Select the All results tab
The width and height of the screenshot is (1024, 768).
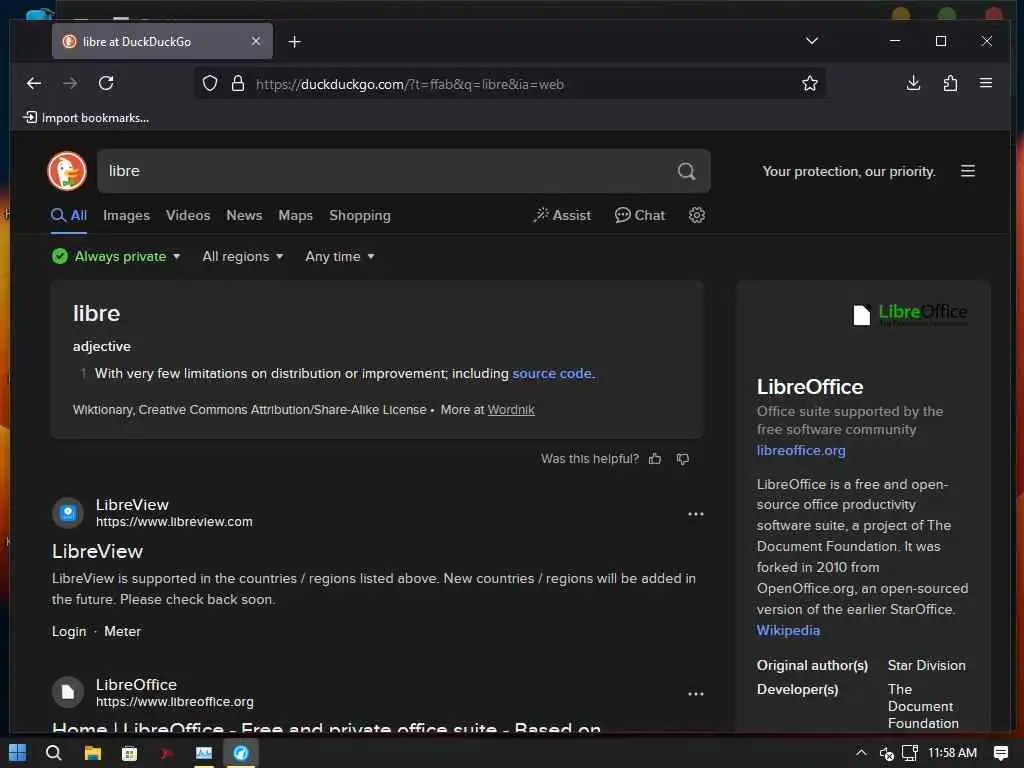point(69,216)
